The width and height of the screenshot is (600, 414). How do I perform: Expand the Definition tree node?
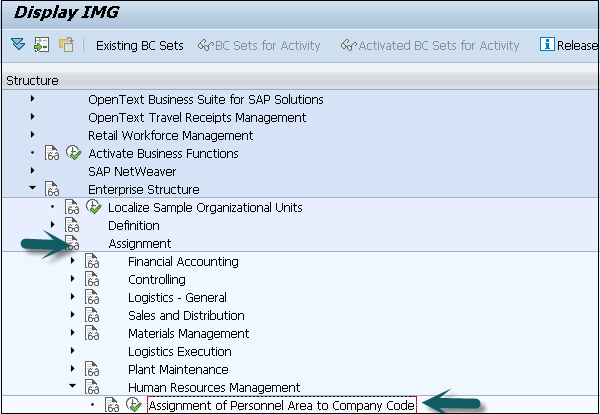coord(53,225)
